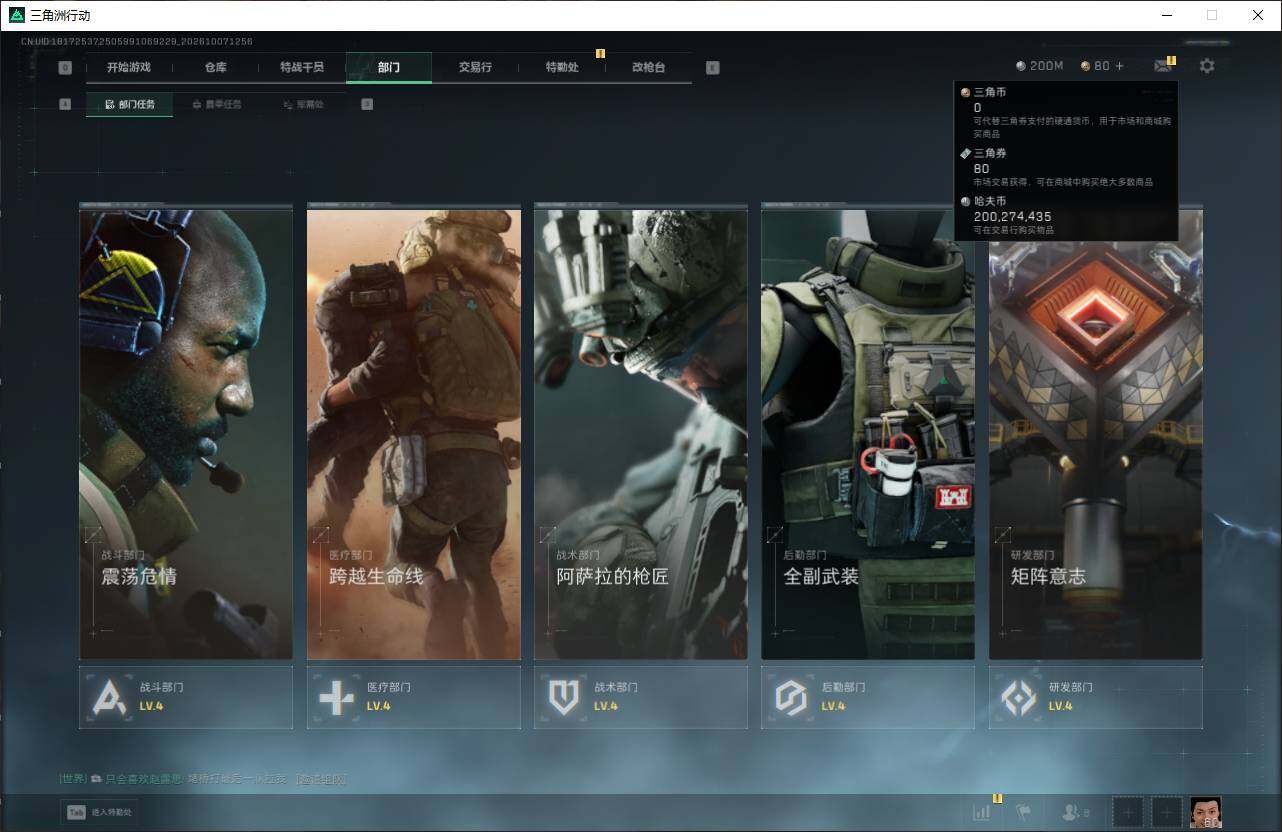Open the 改枪台 tab
The height and width of the screenshot is (832, 1282).
tap(648, 67)
